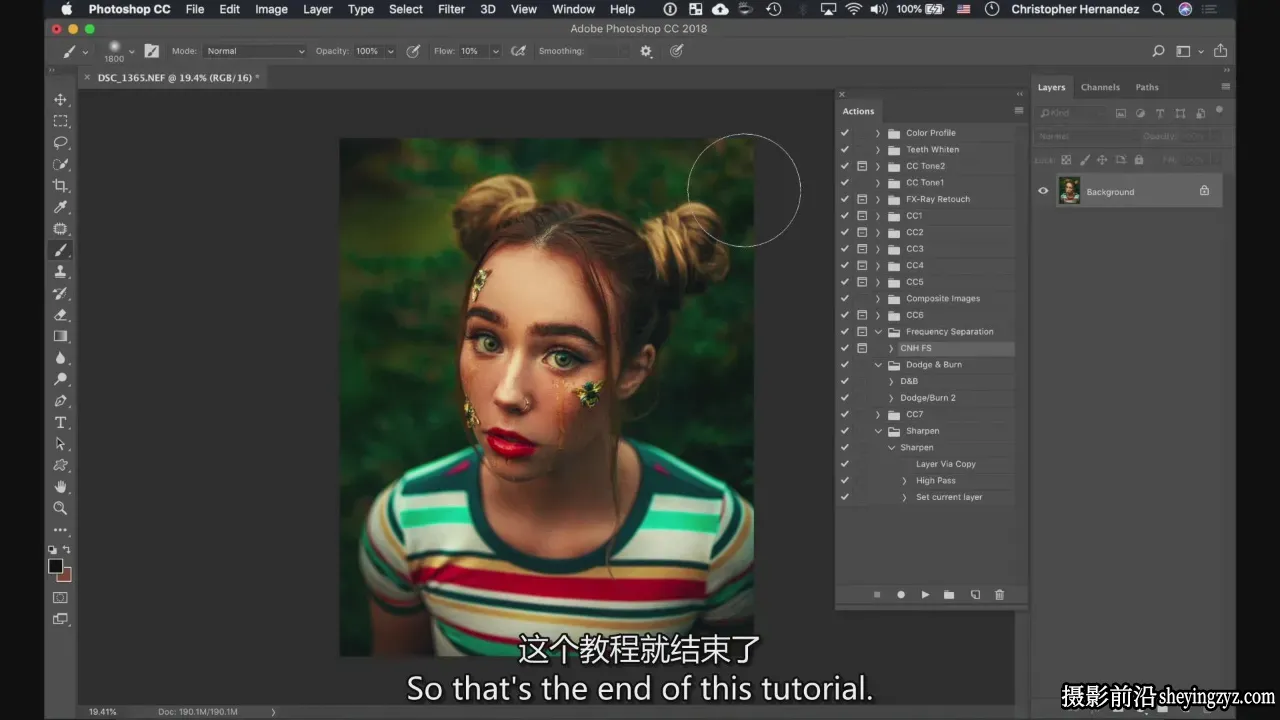Select the Lasso tool
The height and width of the screenshot is (720, 1280).
[61, 143]
